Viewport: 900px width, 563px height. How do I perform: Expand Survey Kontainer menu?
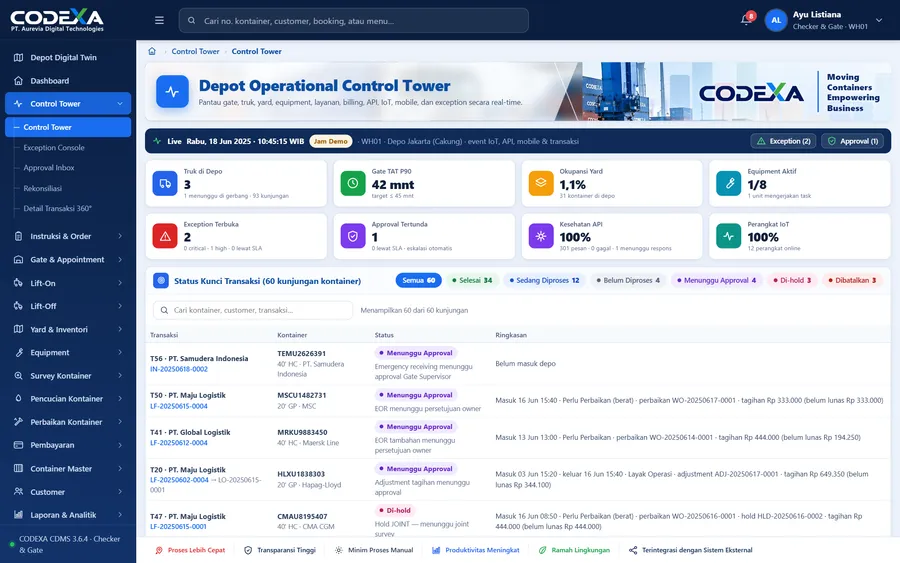(68, 376)
